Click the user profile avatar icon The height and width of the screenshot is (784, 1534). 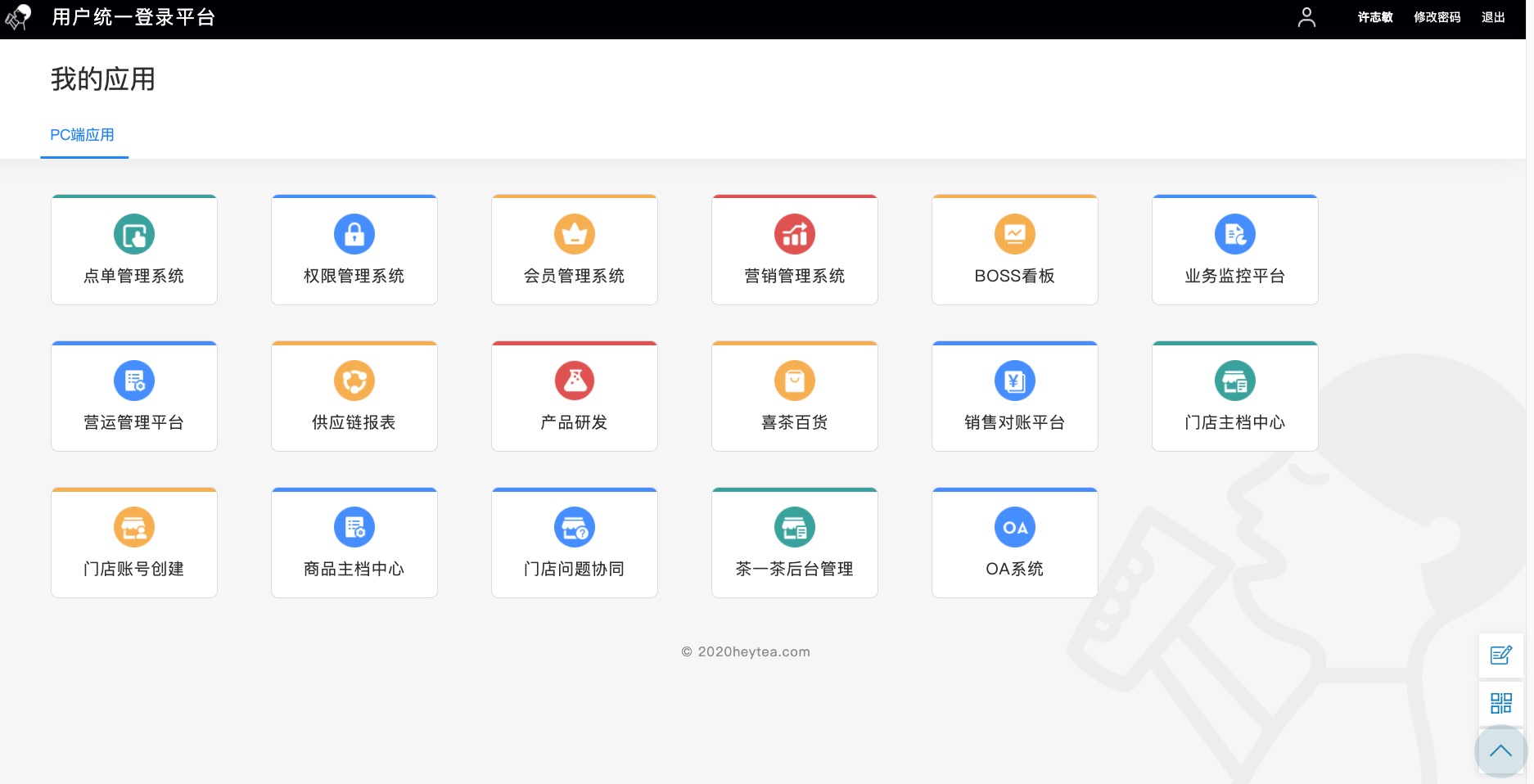(x=1306, y=17)
